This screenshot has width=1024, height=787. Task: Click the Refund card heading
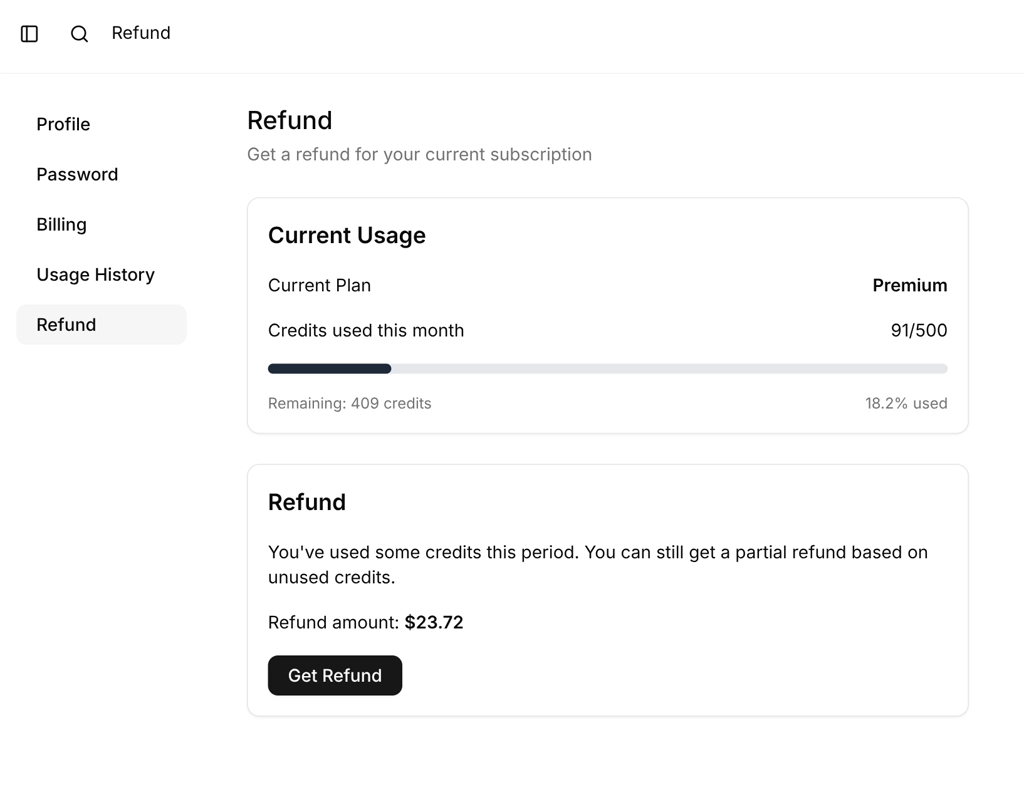pos(307,502)
